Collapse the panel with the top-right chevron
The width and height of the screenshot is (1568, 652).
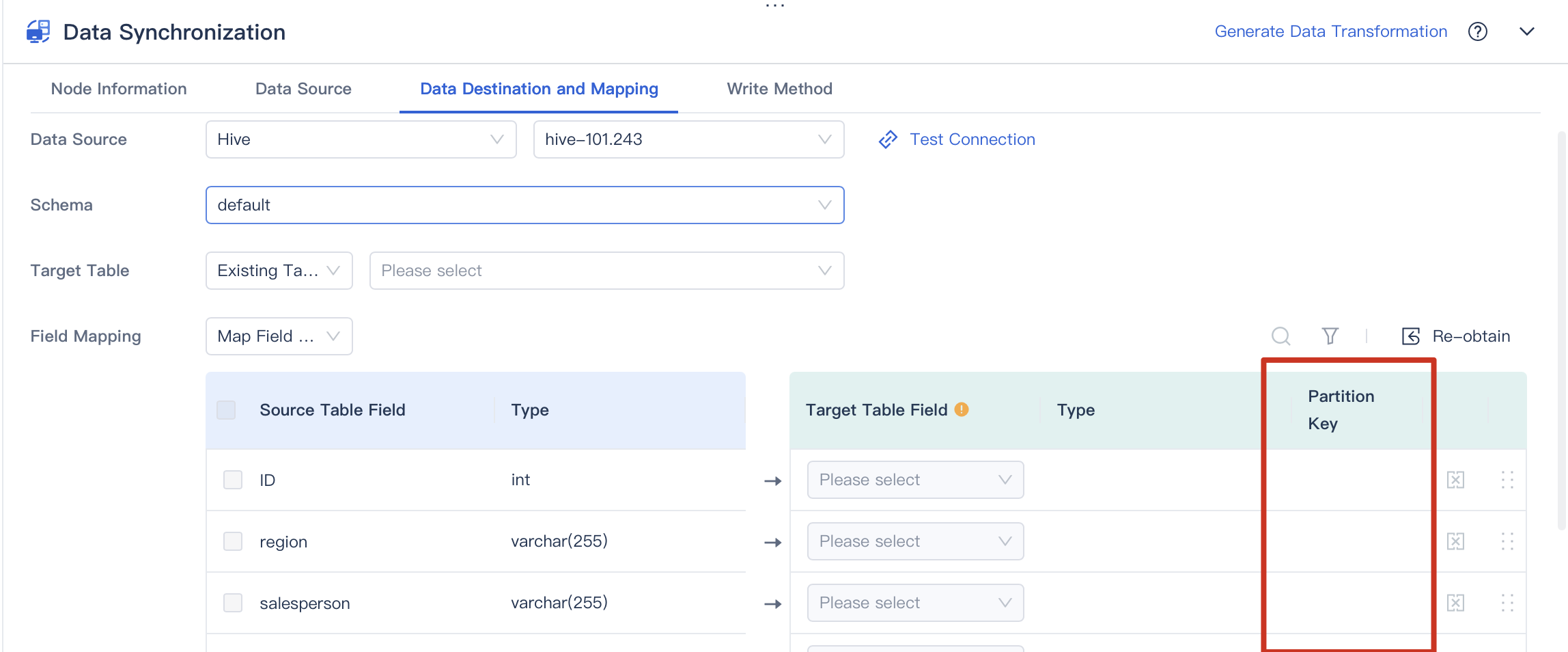(x=1527, y=31)
